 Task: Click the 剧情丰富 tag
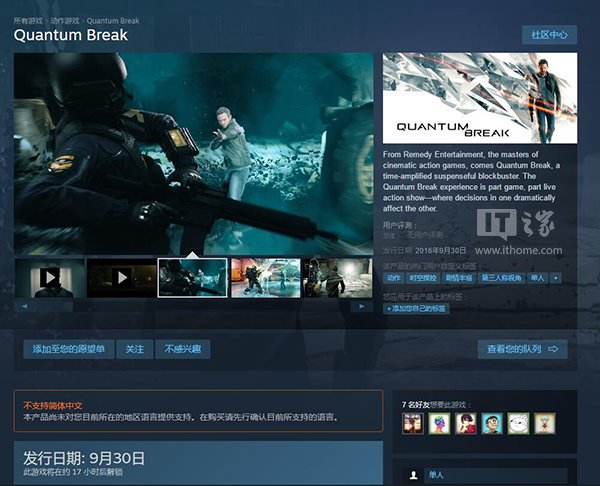[x=458, y=278]
